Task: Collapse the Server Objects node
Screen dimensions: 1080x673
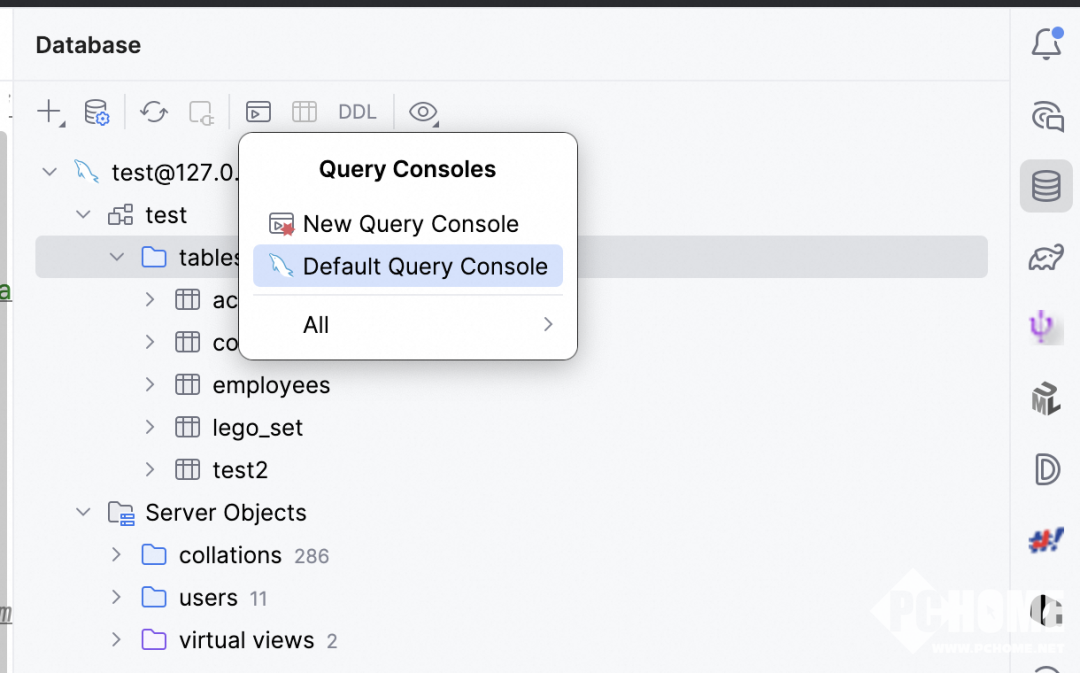Action: pyautogui.click(x=83, y=513)
